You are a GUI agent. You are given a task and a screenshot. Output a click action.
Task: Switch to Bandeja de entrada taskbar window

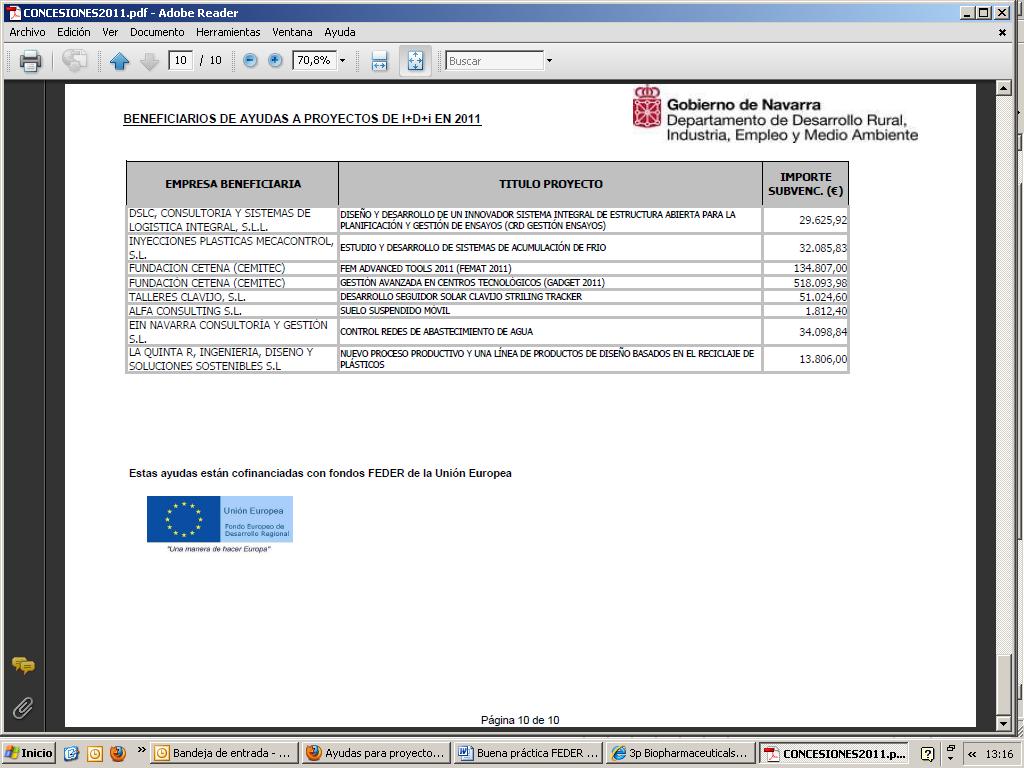tap(224, 753)
